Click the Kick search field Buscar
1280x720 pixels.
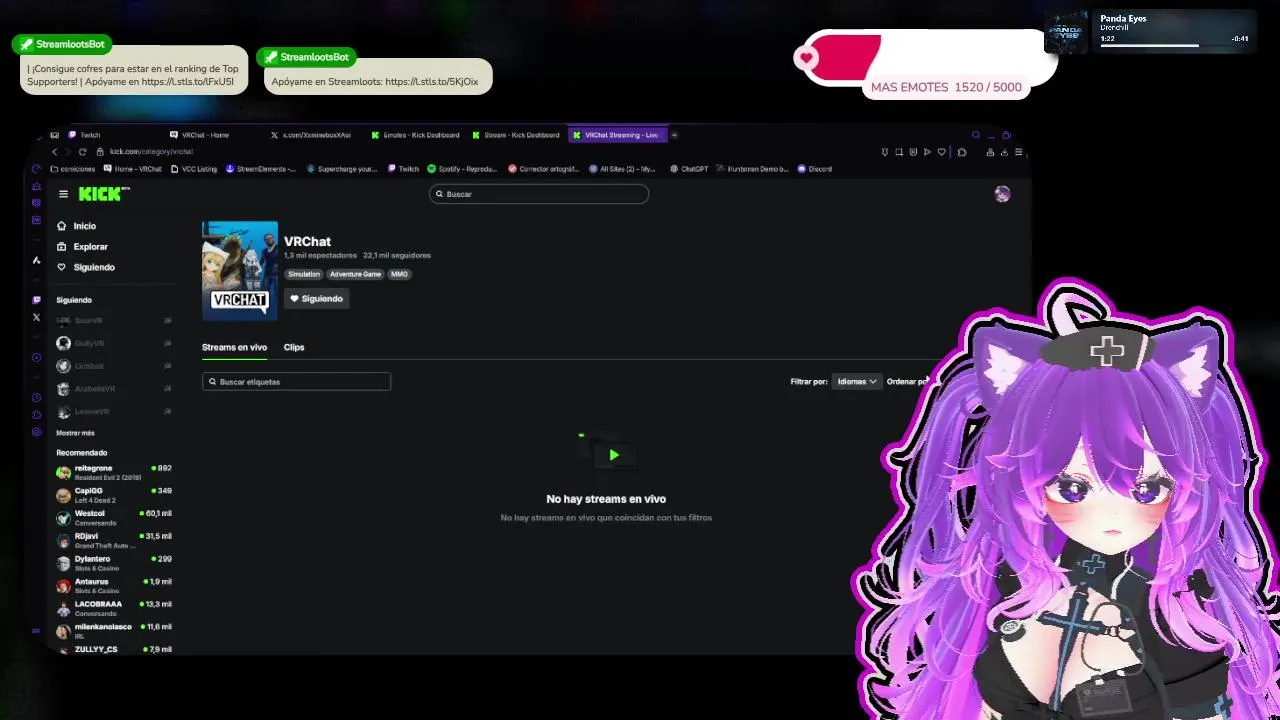pyautogui.click(x=539, y=194)
